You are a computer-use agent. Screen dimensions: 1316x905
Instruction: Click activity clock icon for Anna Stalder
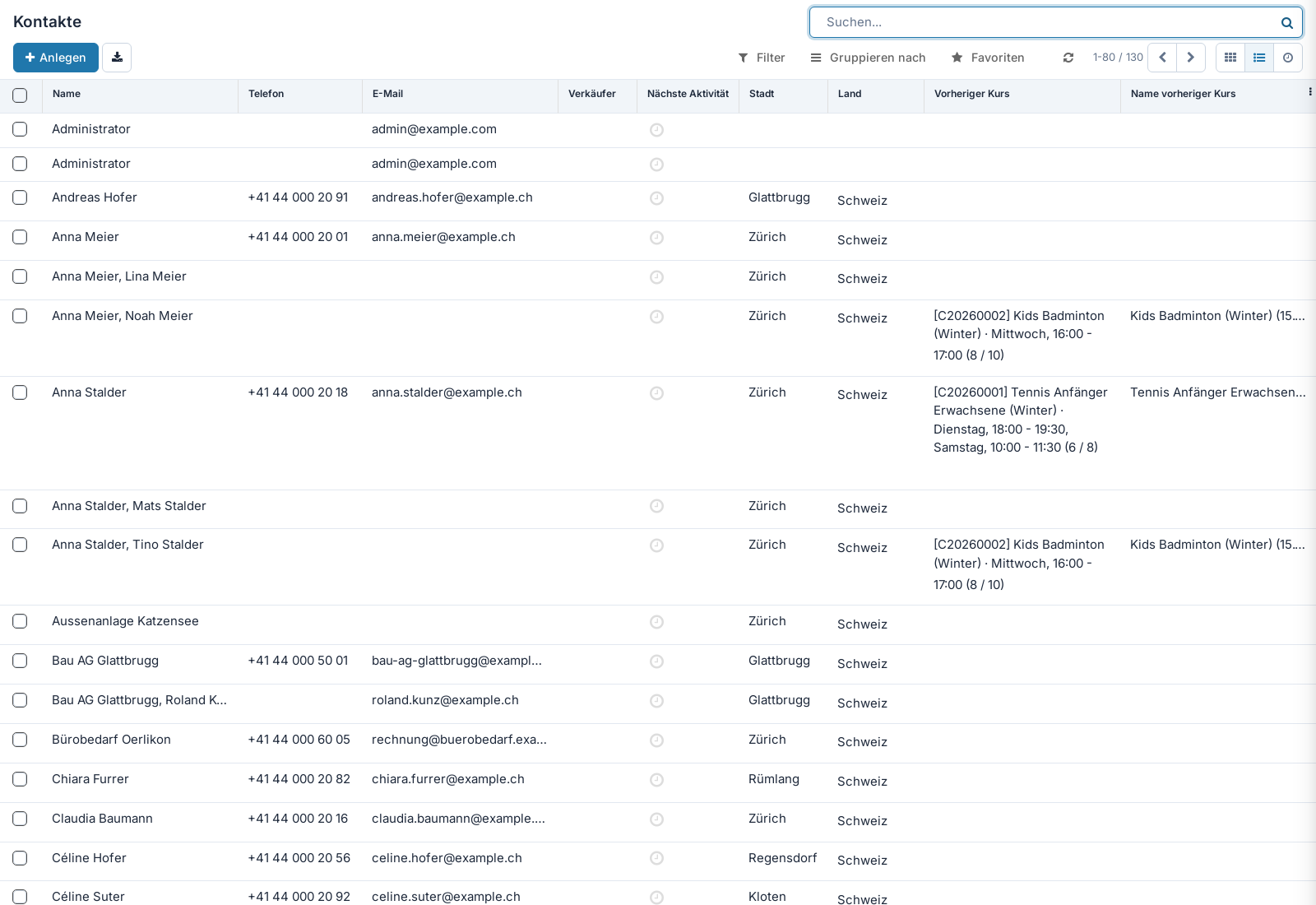[656, 393]
